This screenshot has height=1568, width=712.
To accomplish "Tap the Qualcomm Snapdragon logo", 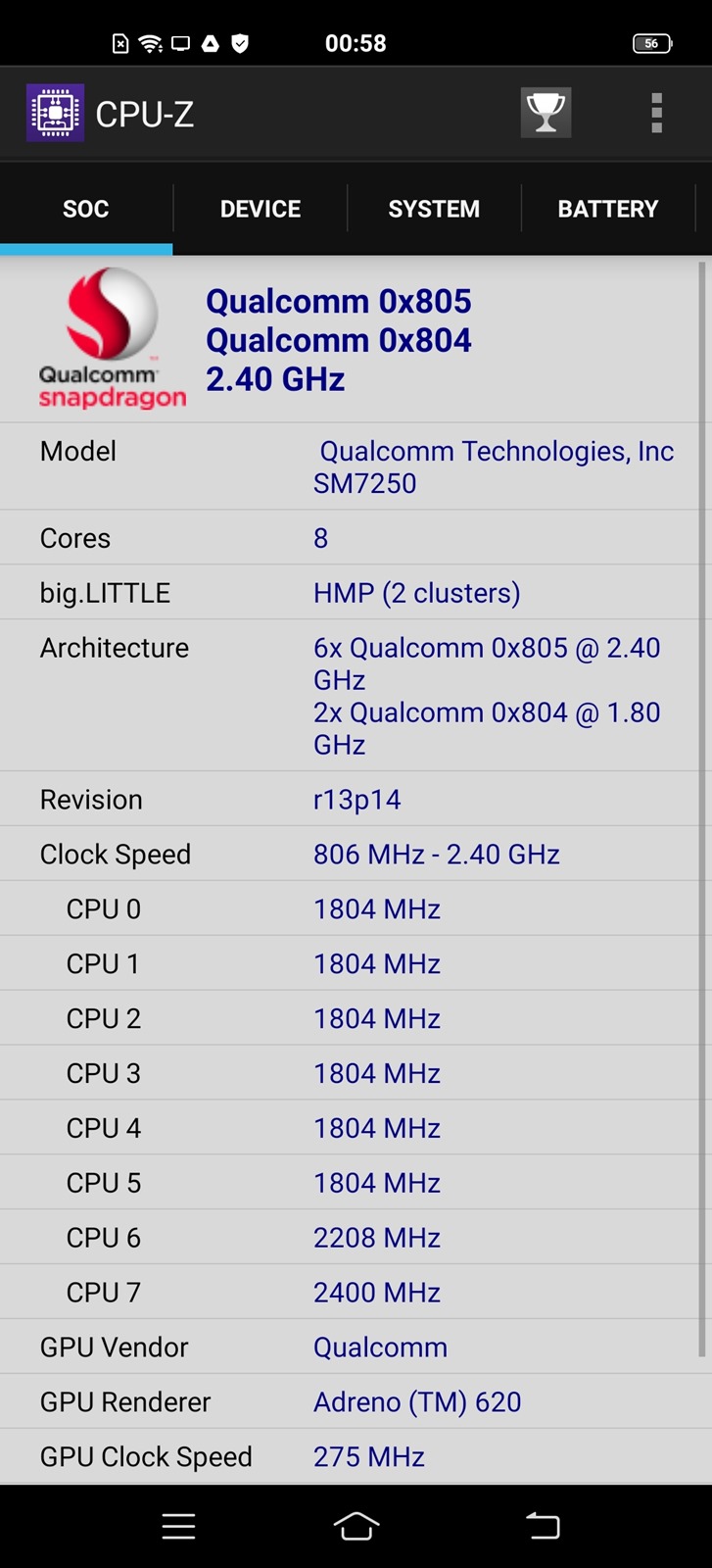I will pos(112,339).
